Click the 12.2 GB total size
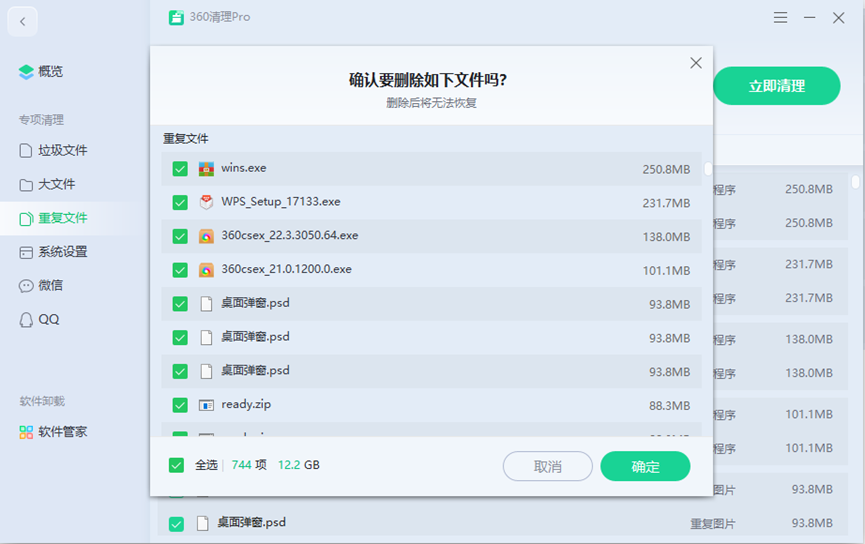The image size is (865, 544). click(x=298, y=465)
